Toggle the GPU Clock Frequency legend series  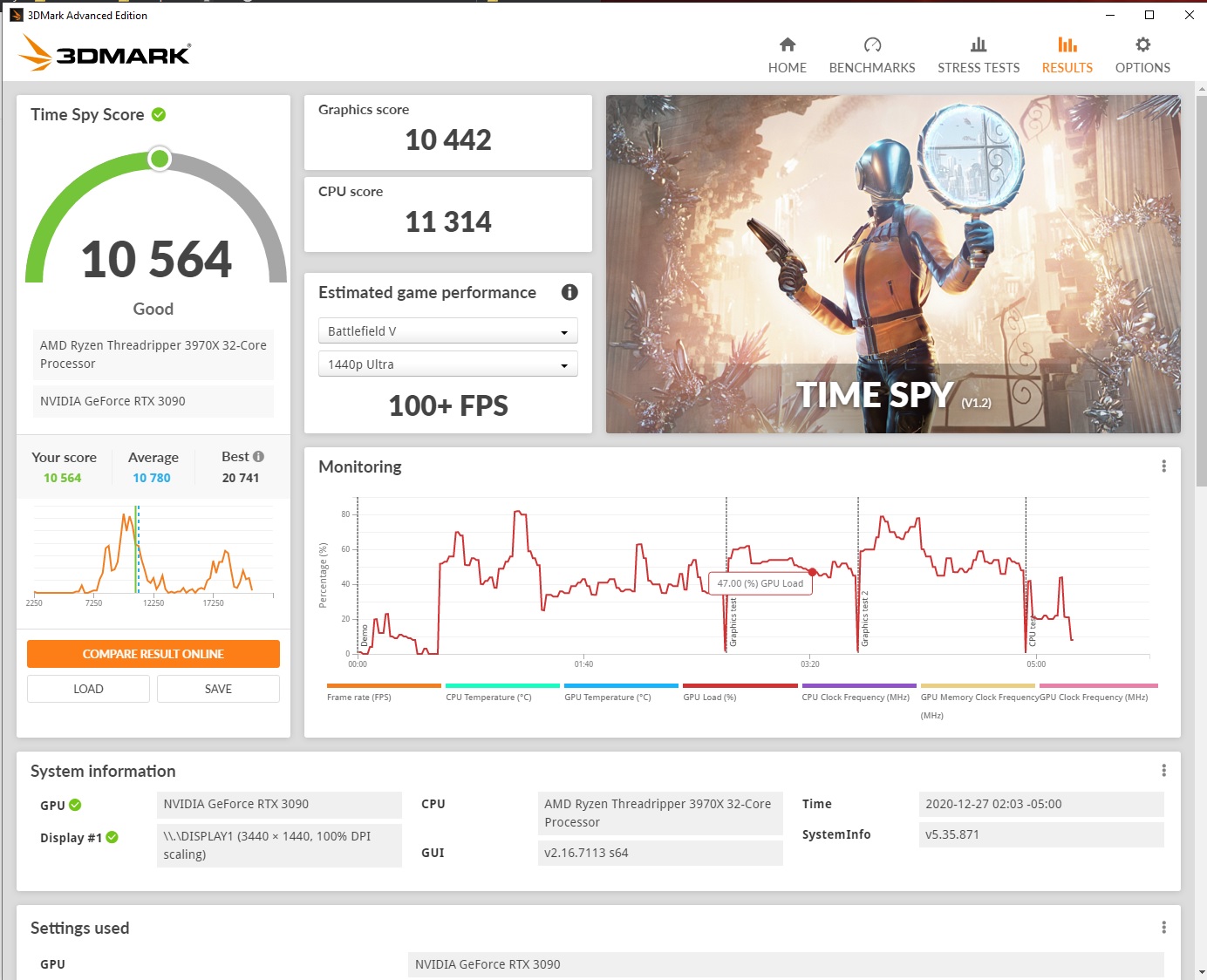click(x=1099, y=692)
